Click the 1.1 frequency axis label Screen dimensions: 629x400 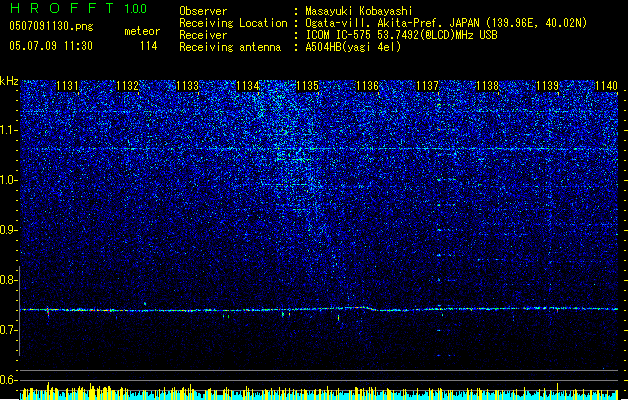click(9, 130)
